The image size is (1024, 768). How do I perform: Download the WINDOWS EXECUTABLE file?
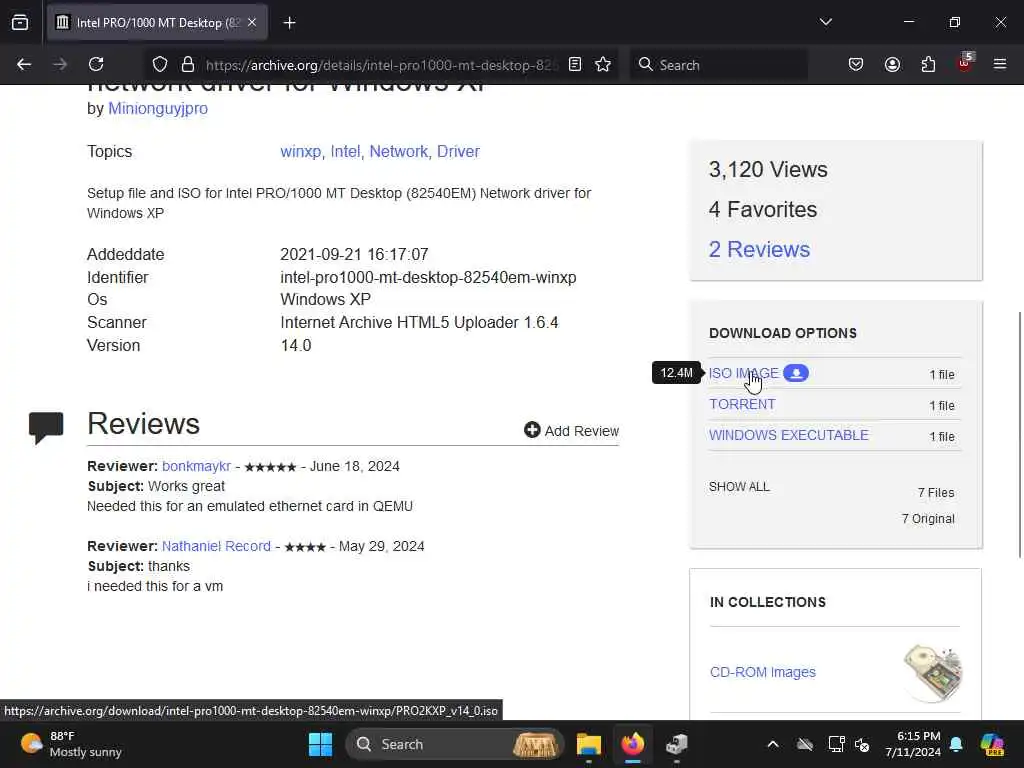tap(789, 436)
